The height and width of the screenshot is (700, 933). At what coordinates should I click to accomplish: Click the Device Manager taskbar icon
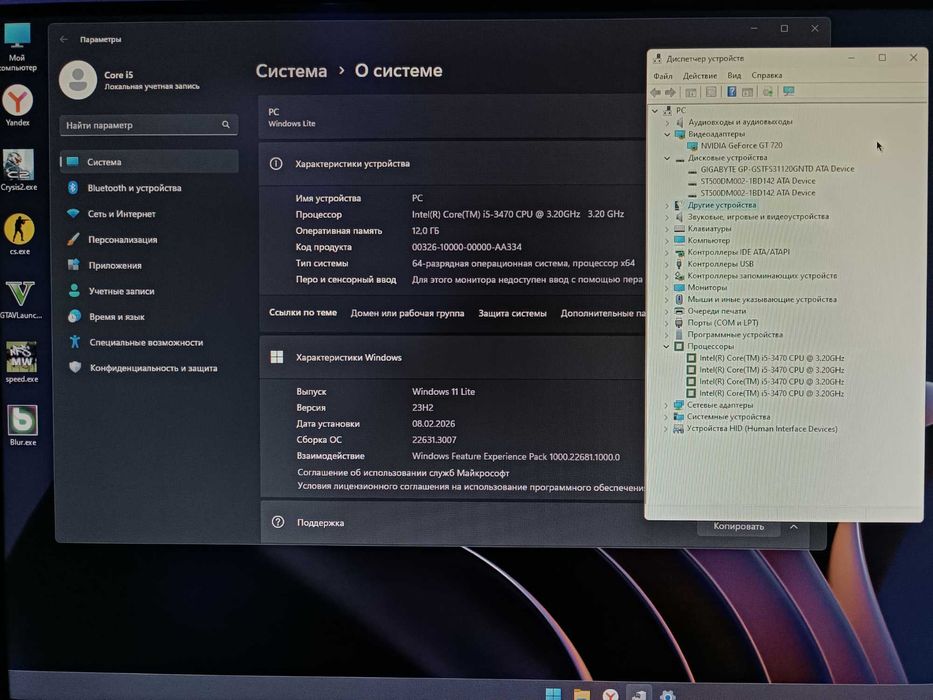tap(638, 694)
